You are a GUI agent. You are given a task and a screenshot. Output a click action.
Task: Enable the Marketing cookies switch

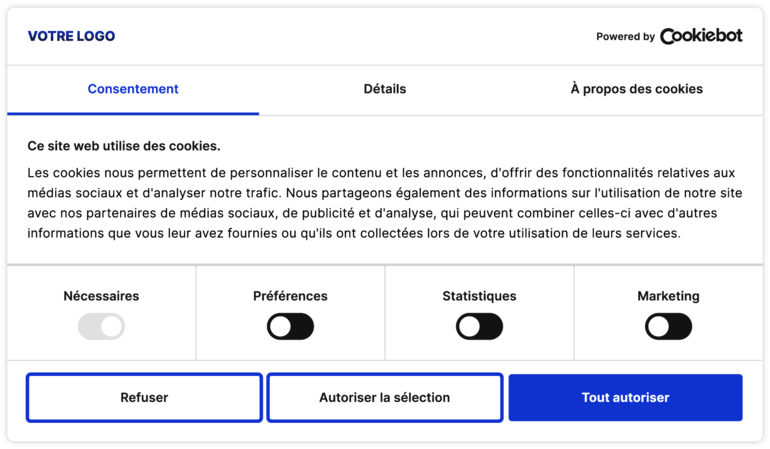tap(668, 326)
